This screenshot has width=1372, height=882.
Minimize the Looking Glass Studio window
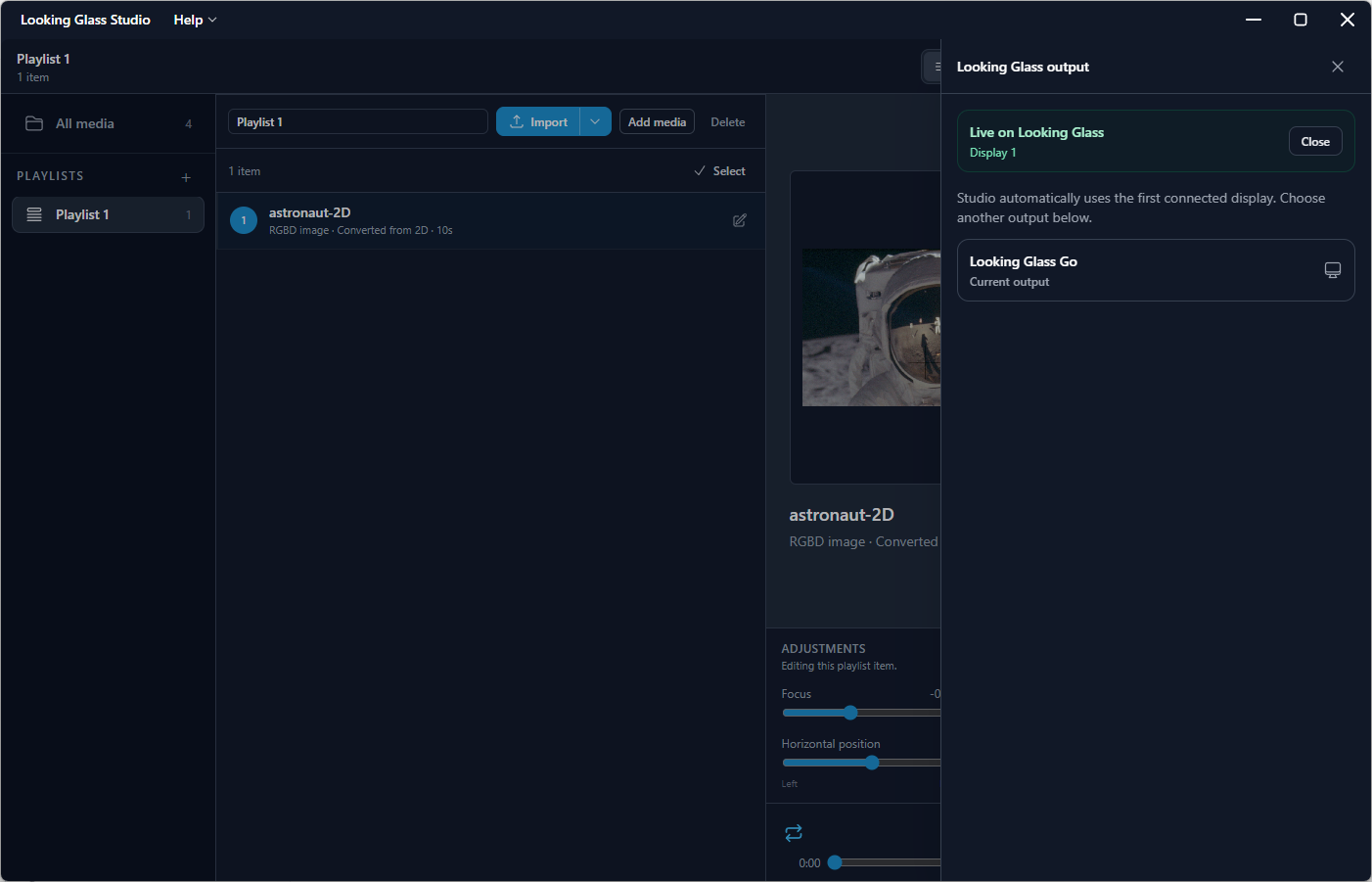[x=1254, y=20]
